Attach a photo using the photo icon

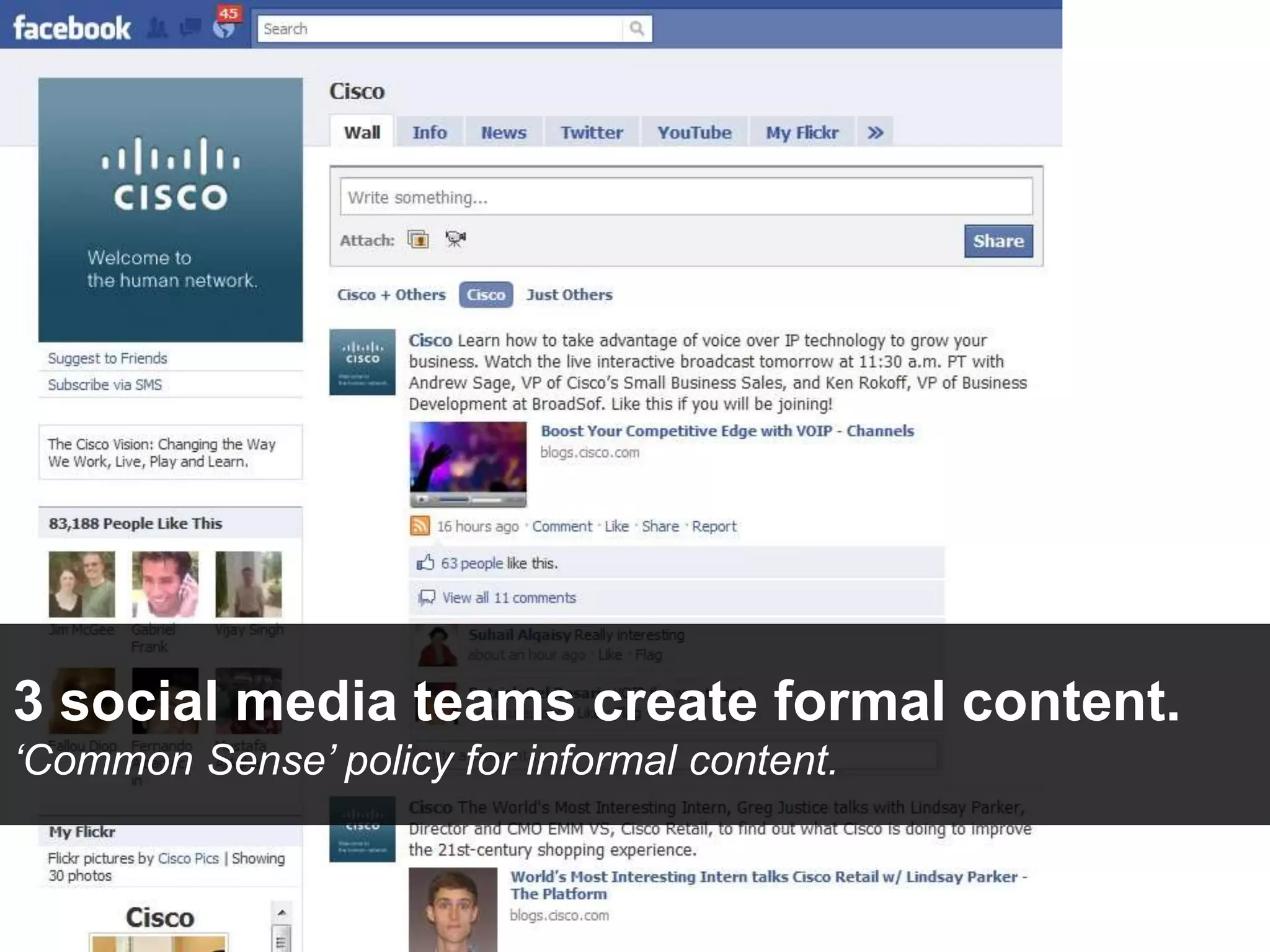point(418,239)
